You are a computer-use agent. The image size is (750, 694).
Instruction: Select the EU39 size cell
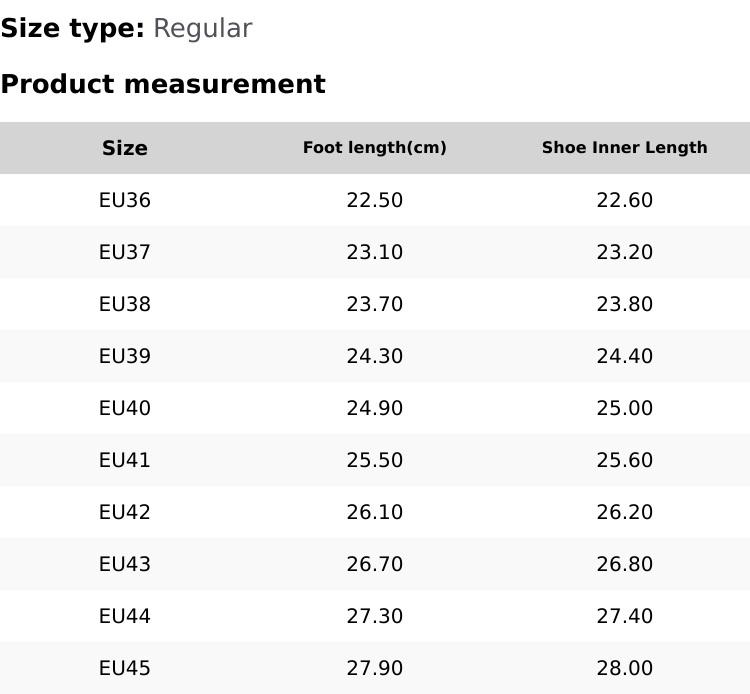tap(125, 356)
